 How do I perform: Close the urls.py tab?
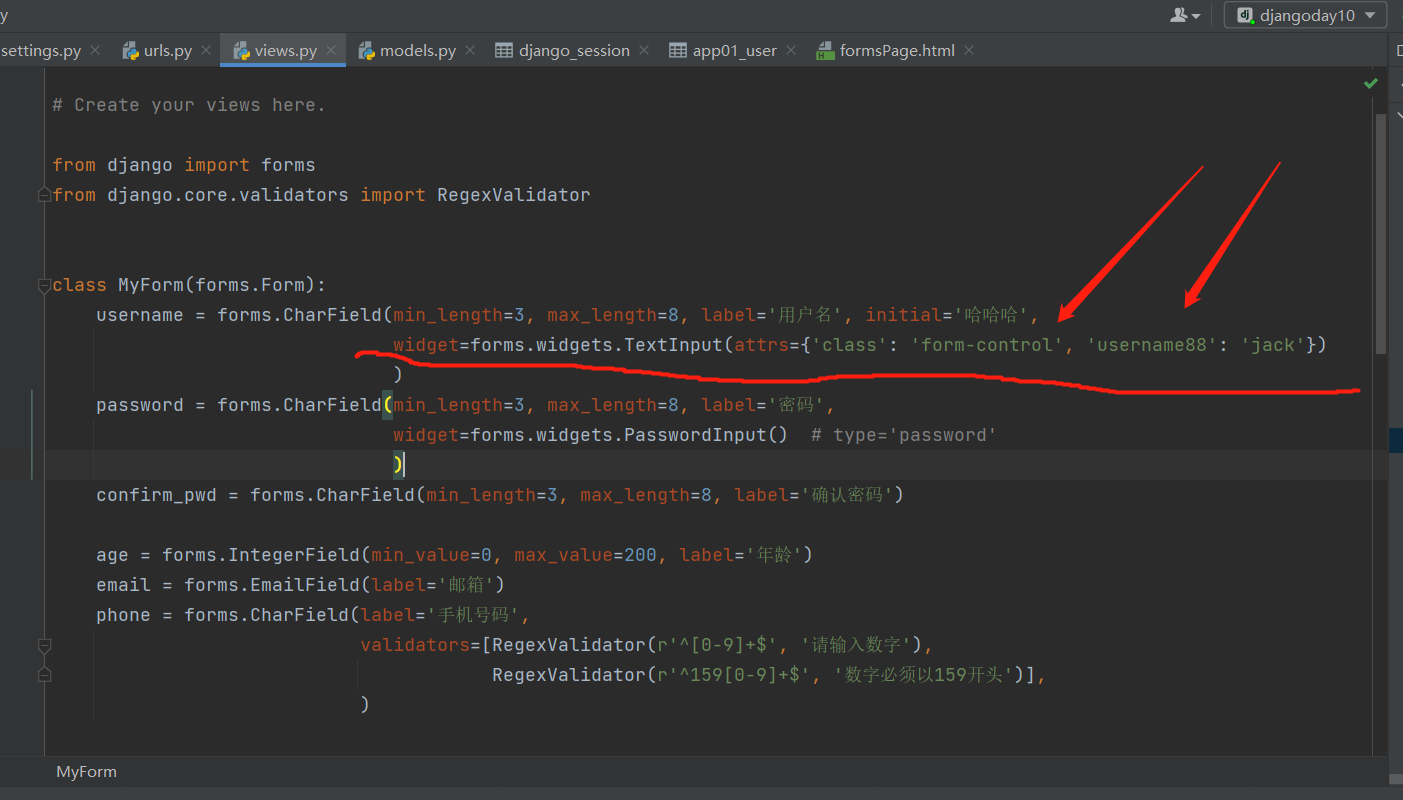(x=206, y=50)
